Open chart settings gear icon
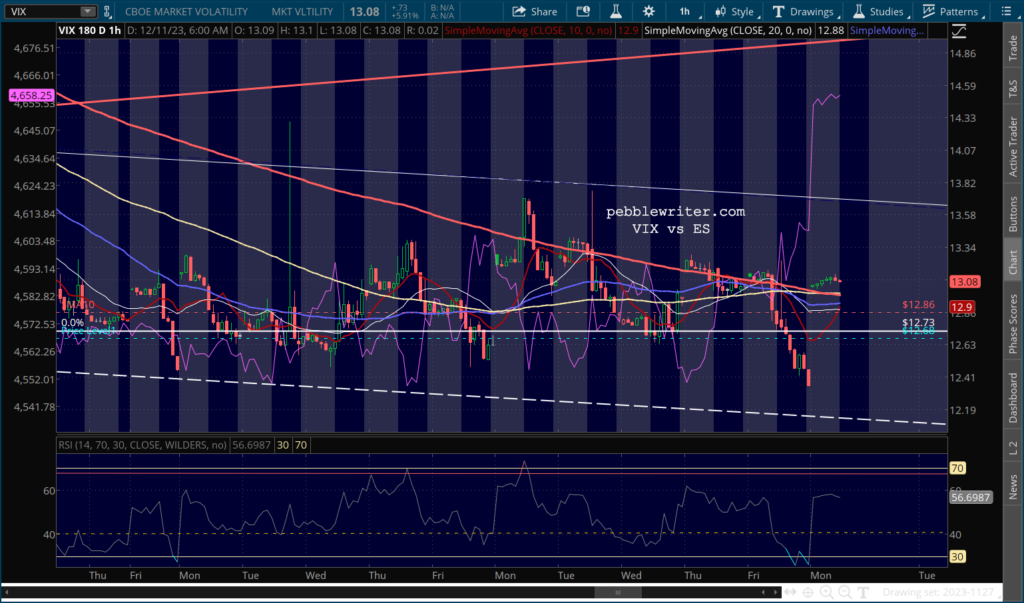The height and width of the screenshot is (603, 1024). (x=649, y=11)
